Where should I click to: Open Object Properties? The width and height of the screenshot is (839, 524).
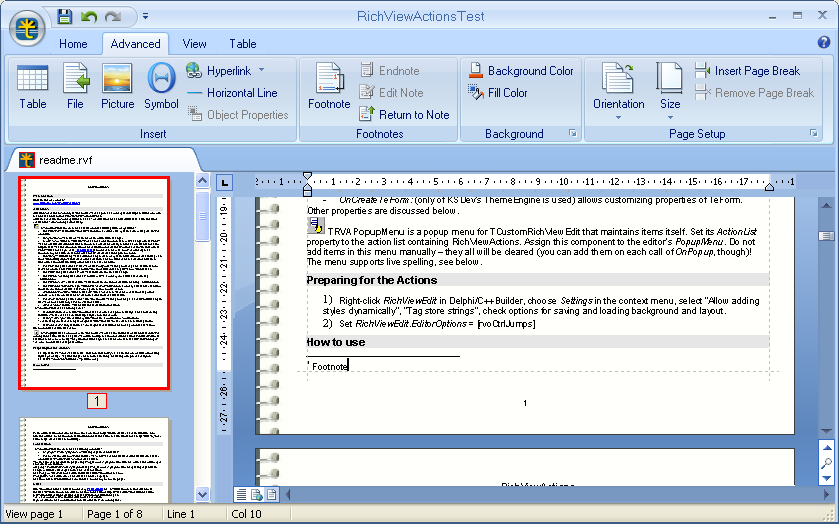238,115
